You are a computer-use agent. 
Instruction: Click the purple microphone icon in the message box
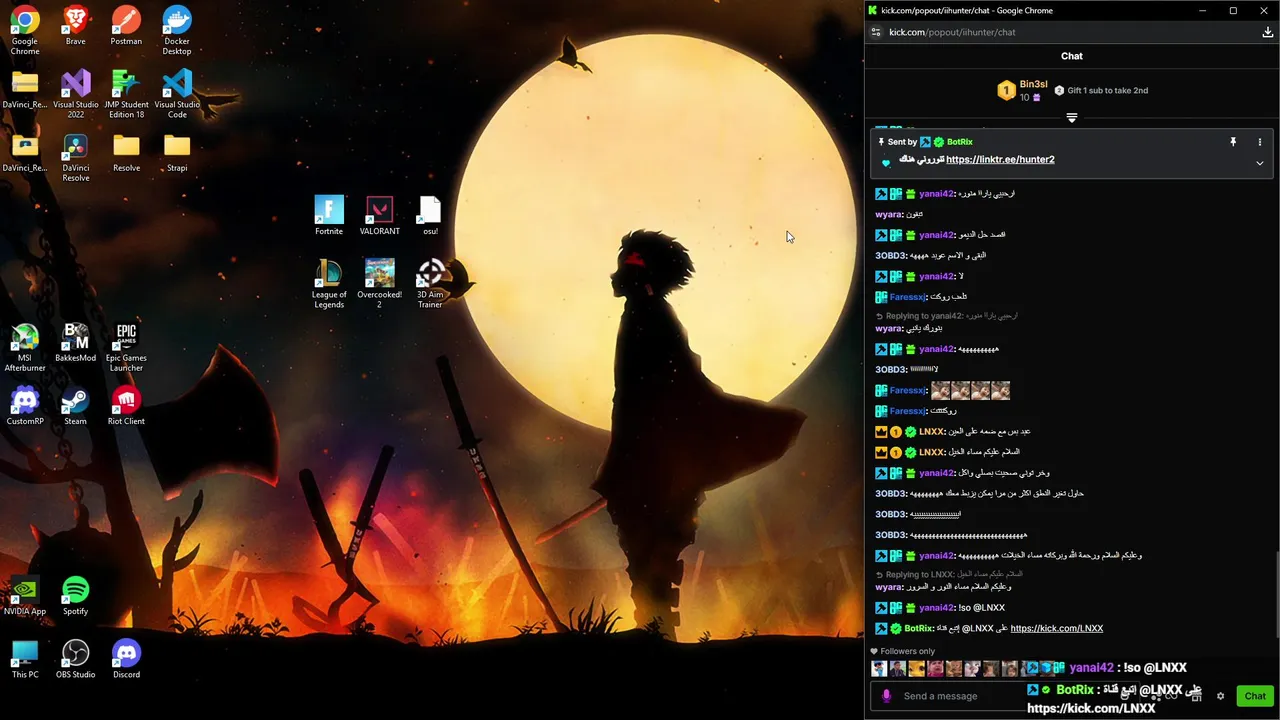[886, 696]
